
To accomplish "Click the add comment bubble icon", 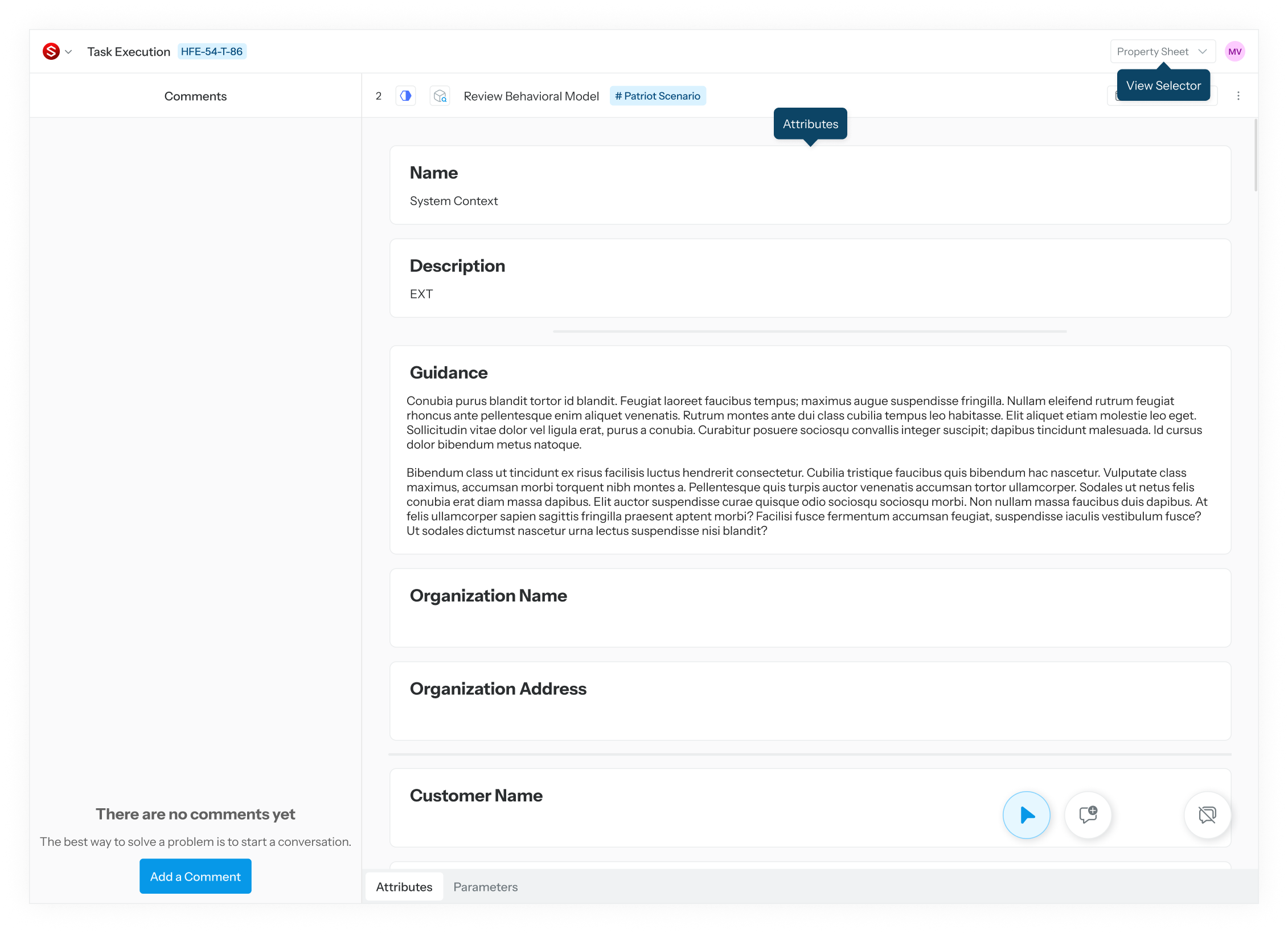I will 1088,815.
